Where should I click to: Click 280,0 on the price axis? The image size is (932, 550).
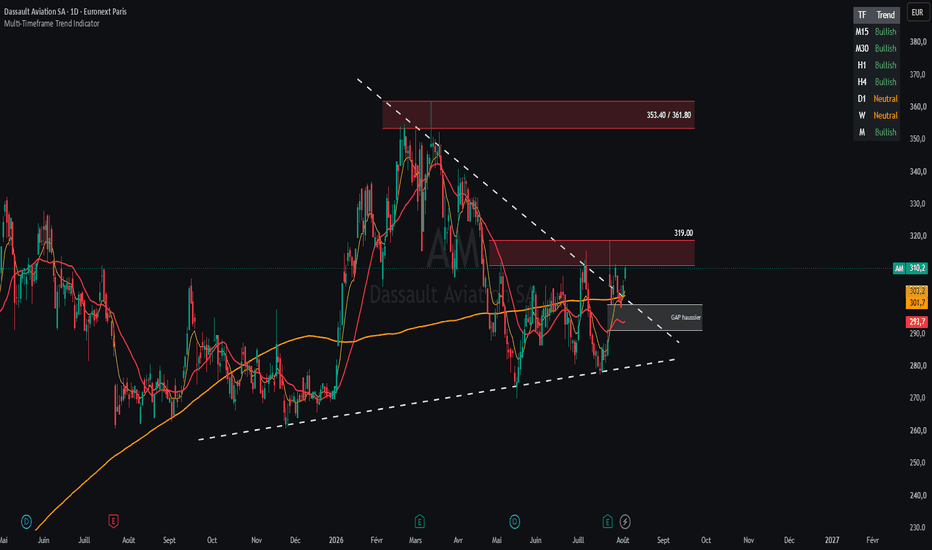pos(918,365)
